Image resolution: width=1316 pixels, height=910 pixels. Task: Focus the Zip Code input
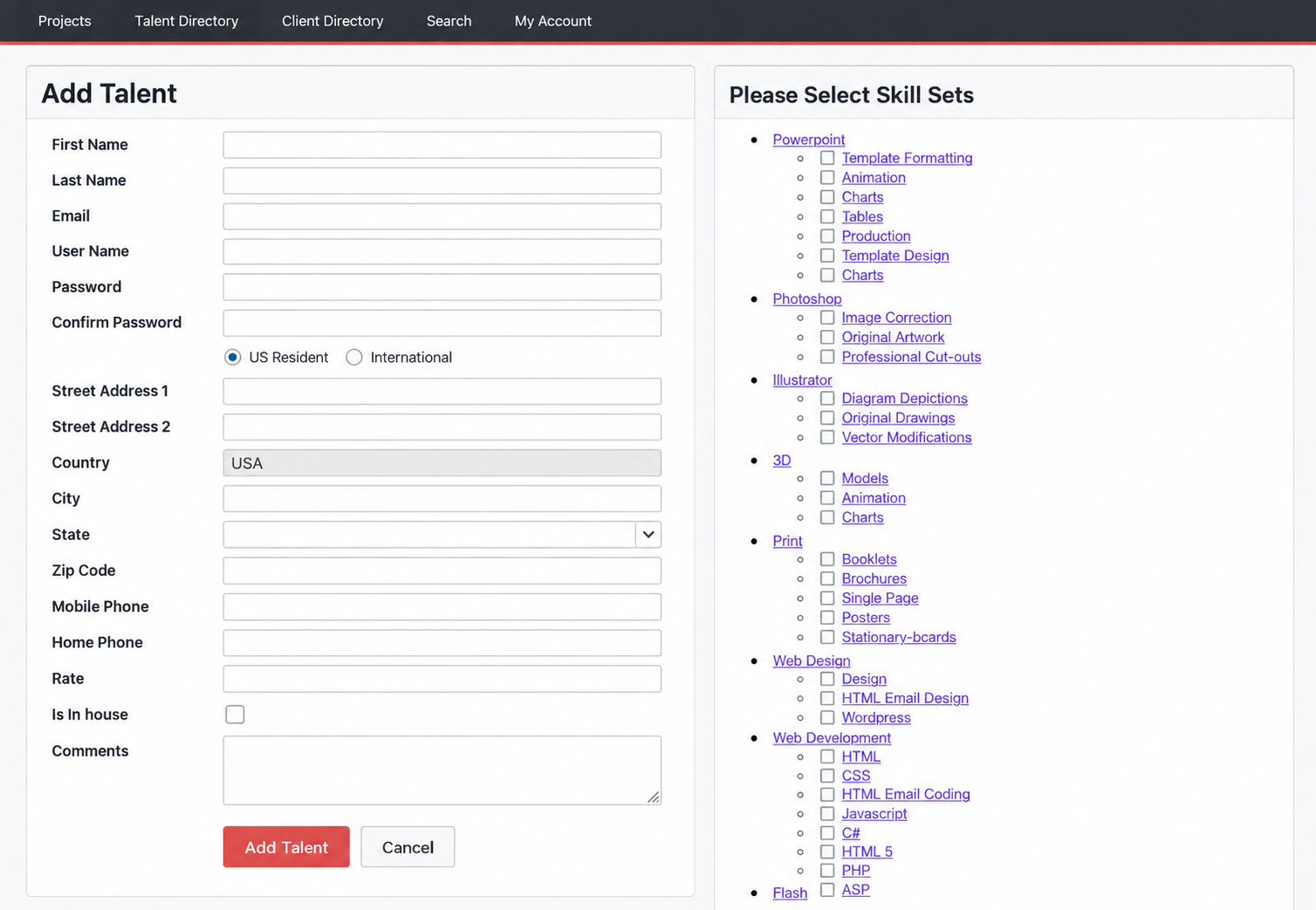click(442, 571)
